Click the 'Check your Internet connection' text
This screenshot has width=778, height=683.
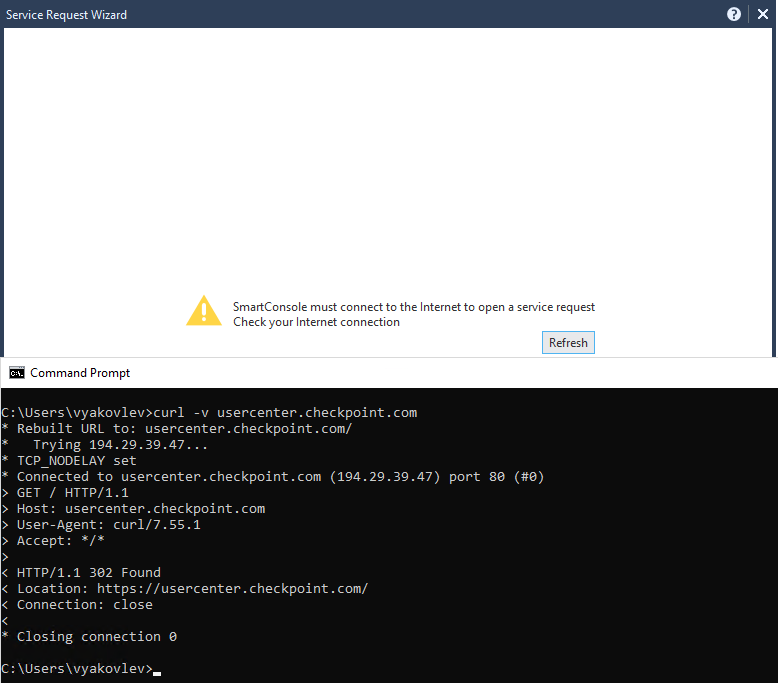click(x=316, y=322)
